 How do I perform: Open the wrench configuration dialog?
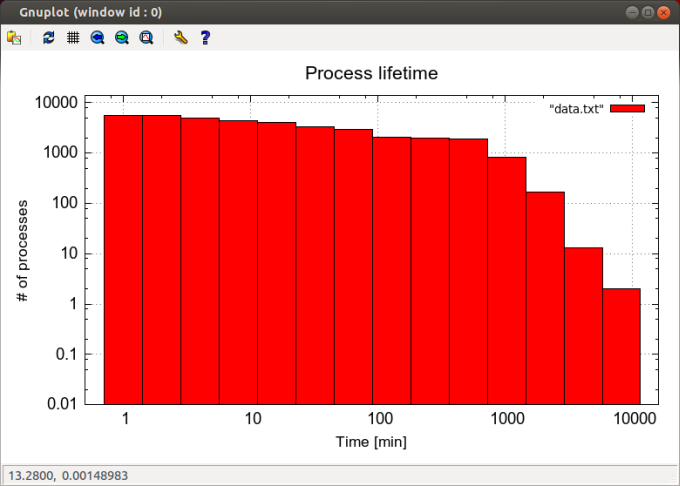click(x=180, y=38)
